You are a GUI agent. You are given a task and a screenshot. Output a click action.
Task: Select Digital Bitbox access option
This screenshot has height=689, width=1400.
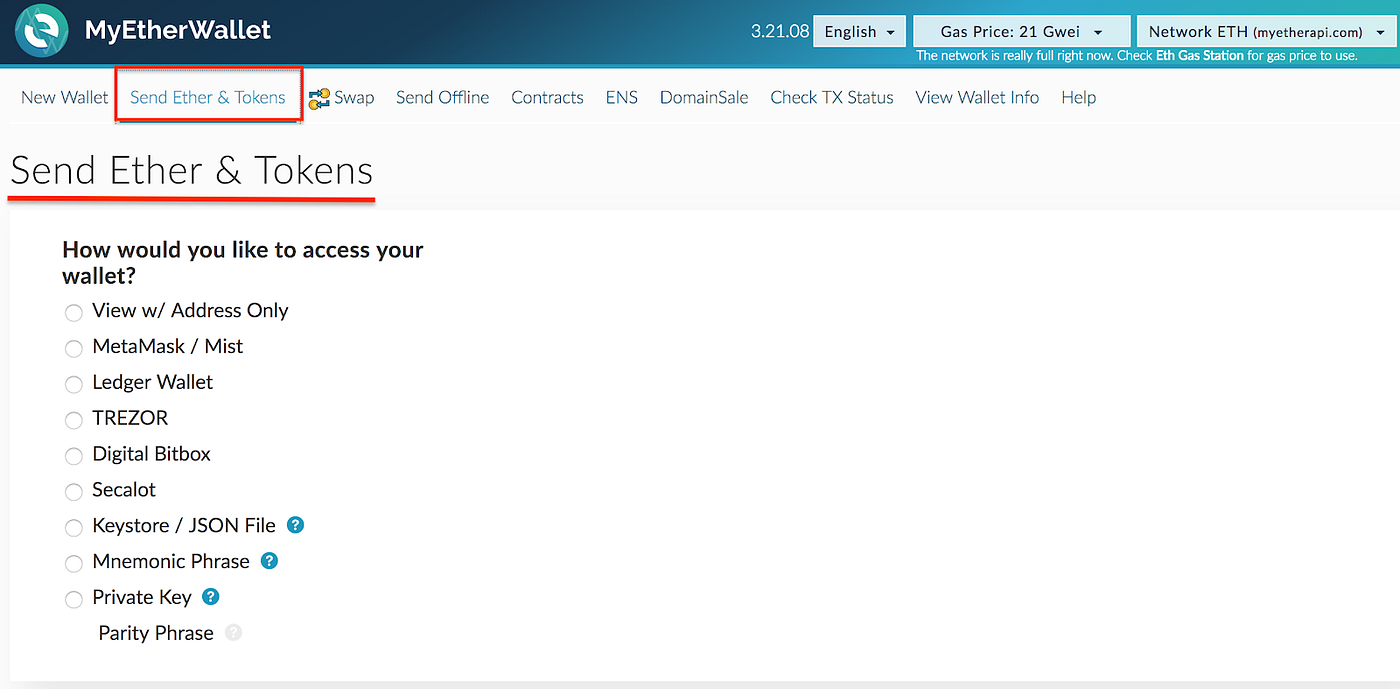coord(73,456)
